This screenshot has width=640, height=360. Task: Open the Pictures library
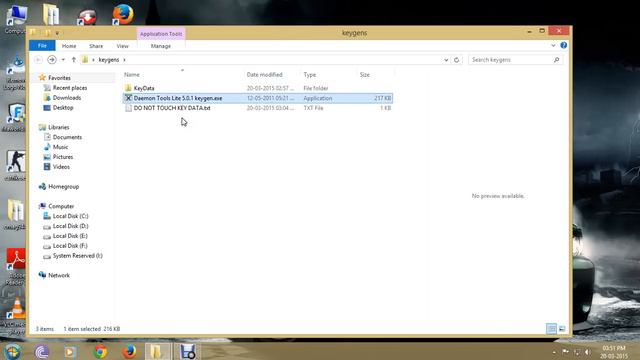point(63,157)
